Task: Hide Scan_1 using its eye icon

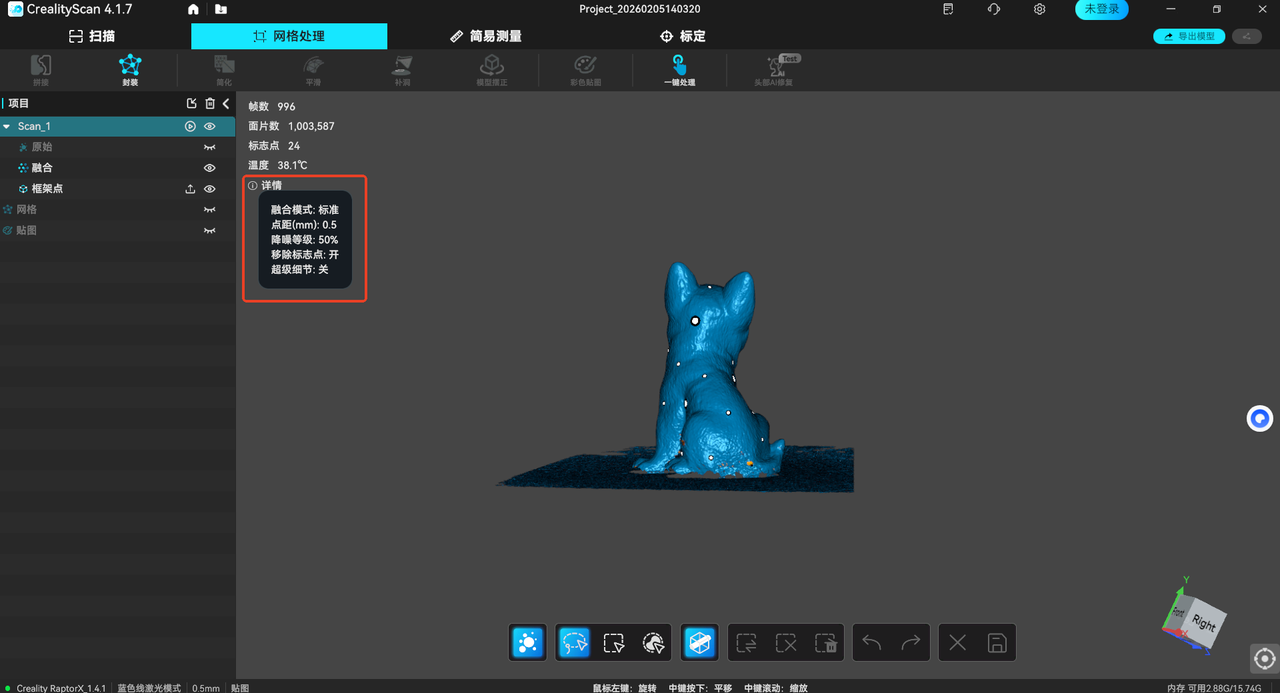Action: tap(210, 127)
